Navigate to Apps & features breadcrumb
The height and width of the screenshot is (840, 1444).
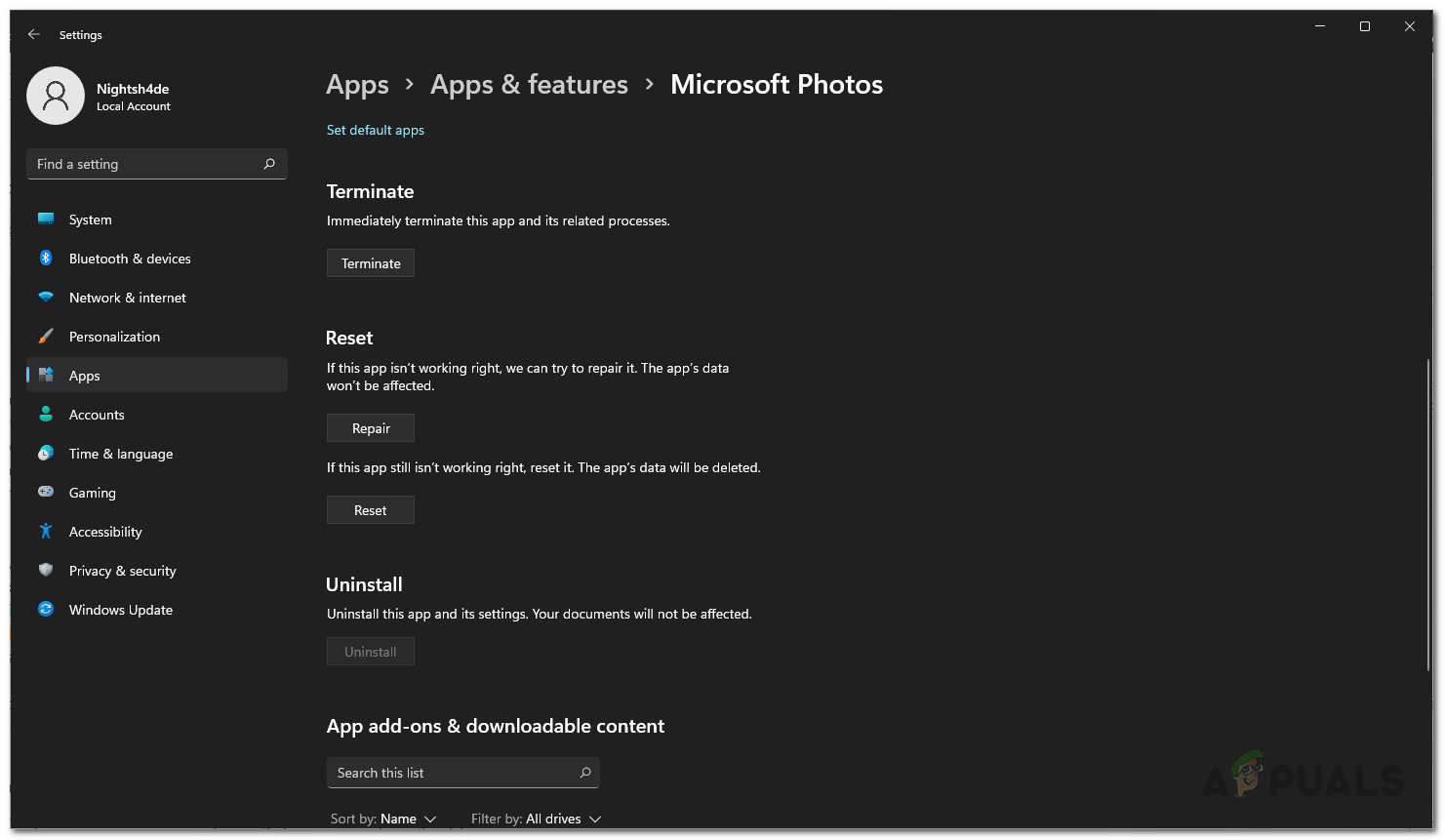529,85
